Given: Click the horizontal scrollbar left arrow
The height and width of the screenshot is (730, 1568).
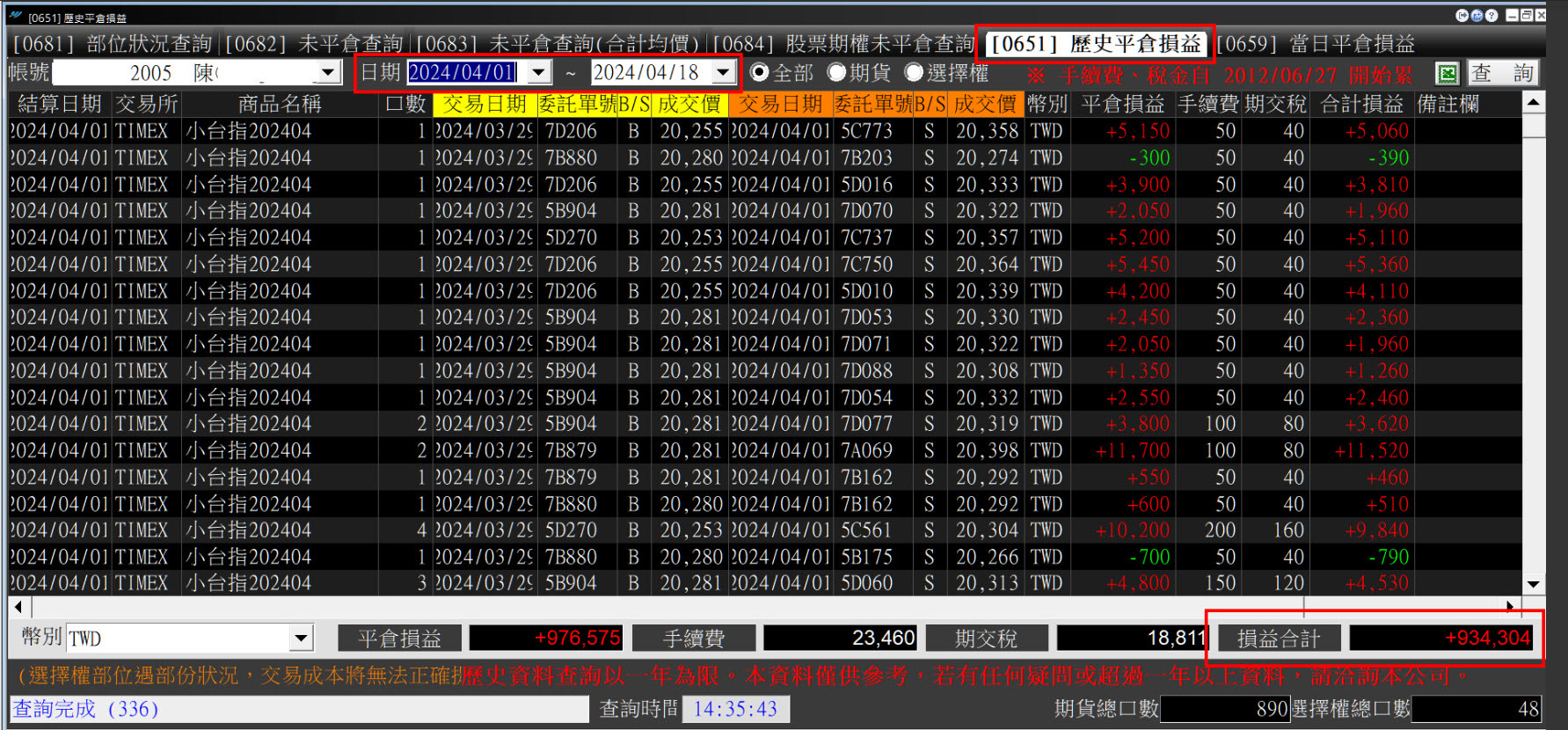Looking at the screenshot, I should click(x=19, y=607).
